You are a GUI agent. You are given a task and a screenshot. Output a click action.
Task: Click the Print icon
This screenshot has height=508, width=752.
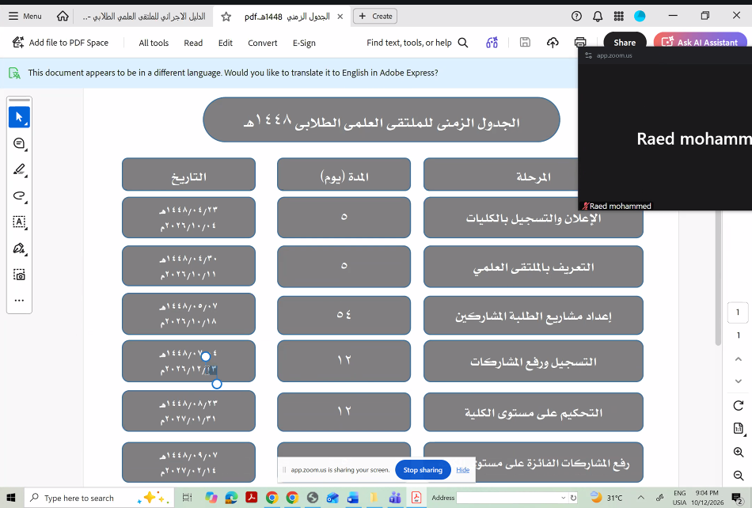[x=580, y=42]
